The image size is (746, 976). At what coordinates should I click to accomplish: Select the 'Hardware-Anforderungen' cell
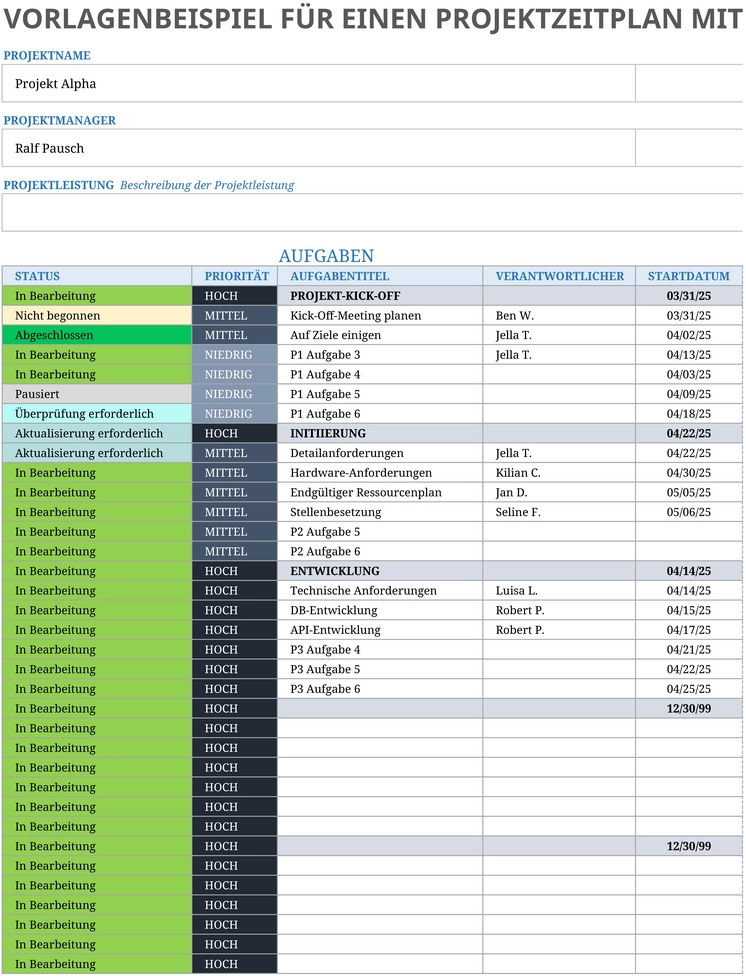pos(380,473)
